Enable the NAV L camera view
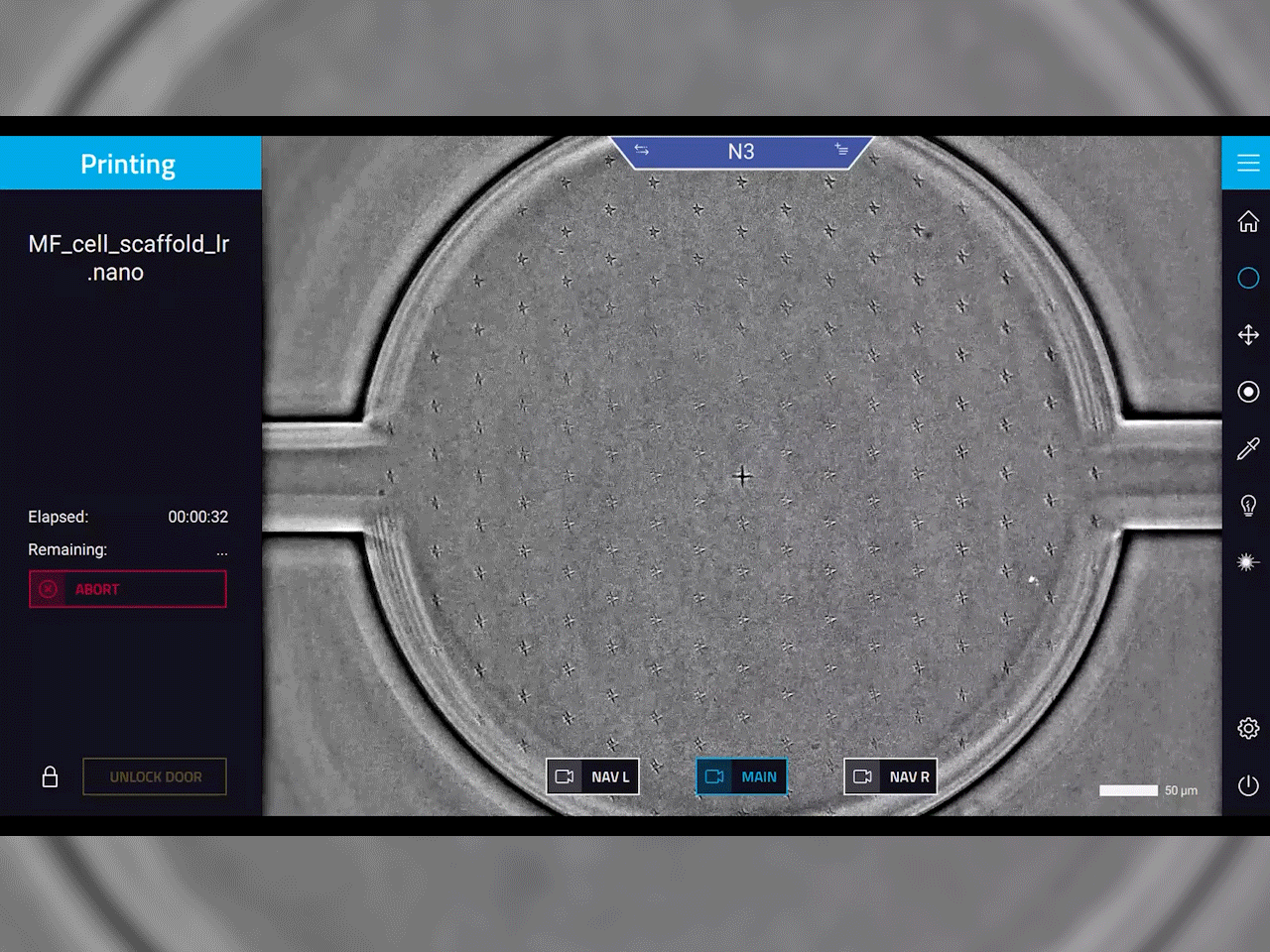Screen dimensions: 1270x952 tap(592, 776)
